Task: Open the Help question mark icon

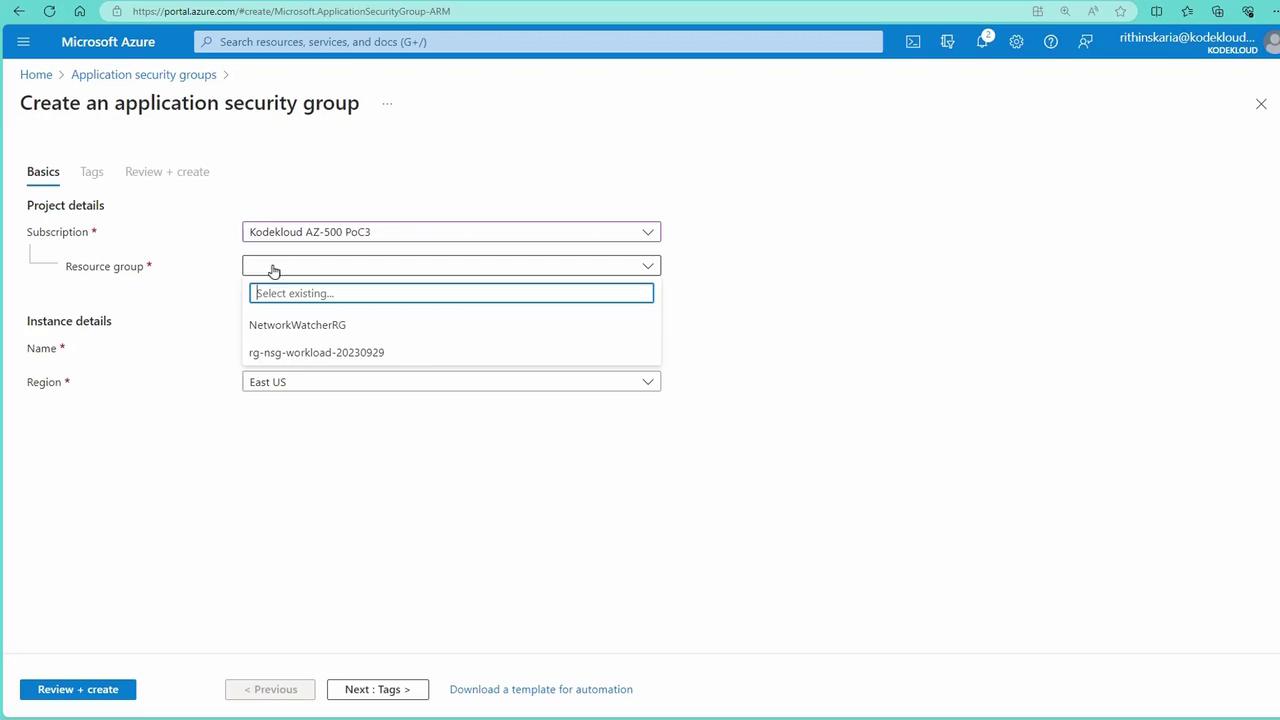Action: [1050, 42]
